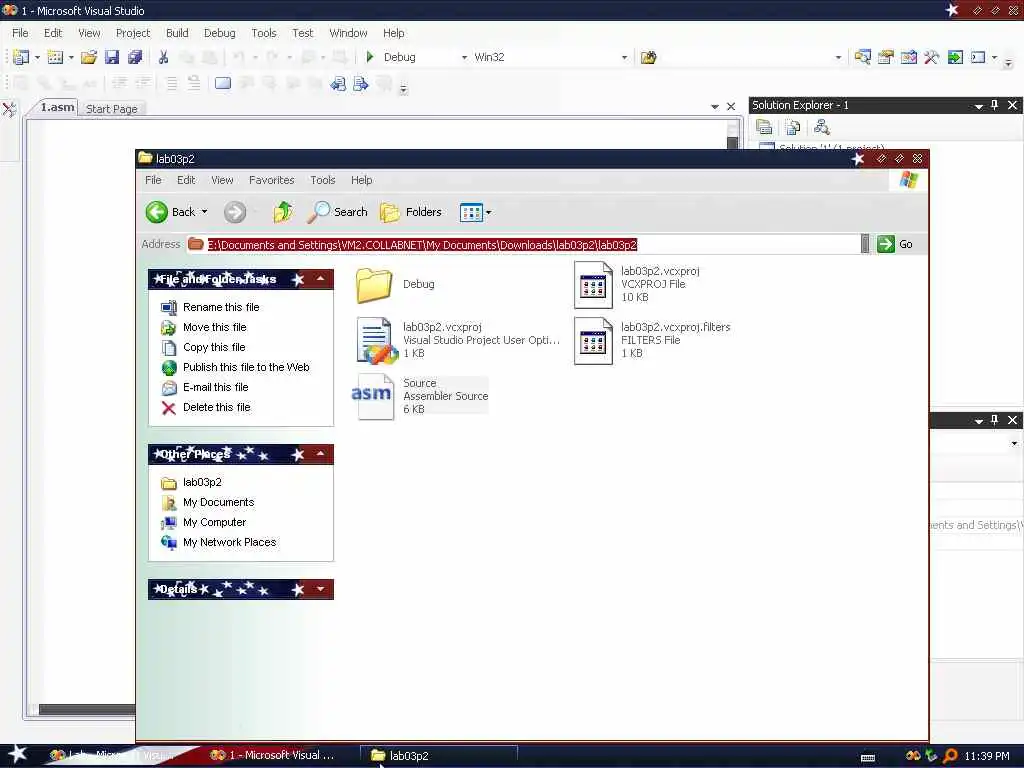This screenshot has width=1024, height=768.
Task: Select lab03p2.vcxproj user options file
Action: (458, 340)
